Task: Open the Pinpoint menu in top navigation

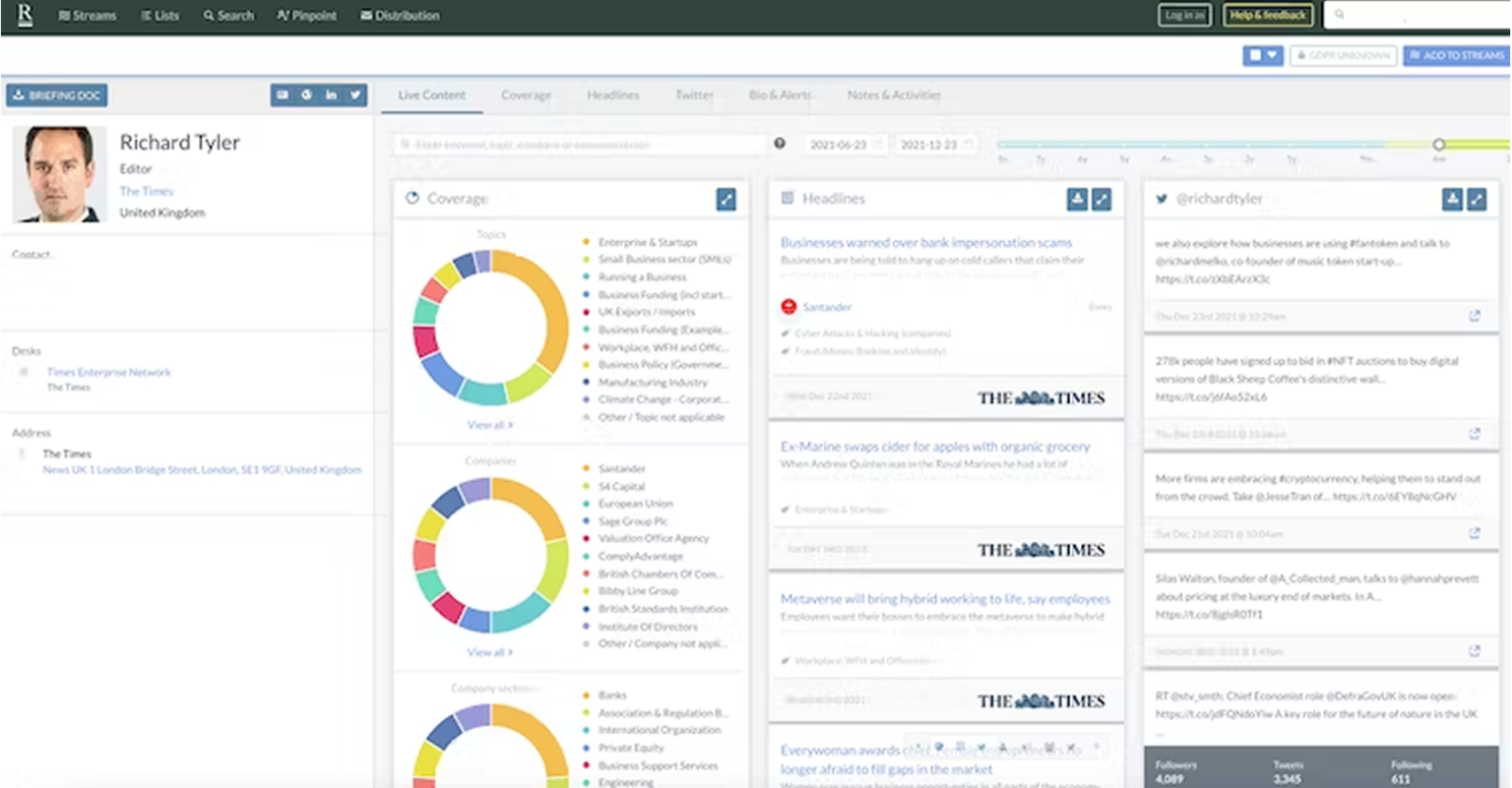Action: (307, 16)
